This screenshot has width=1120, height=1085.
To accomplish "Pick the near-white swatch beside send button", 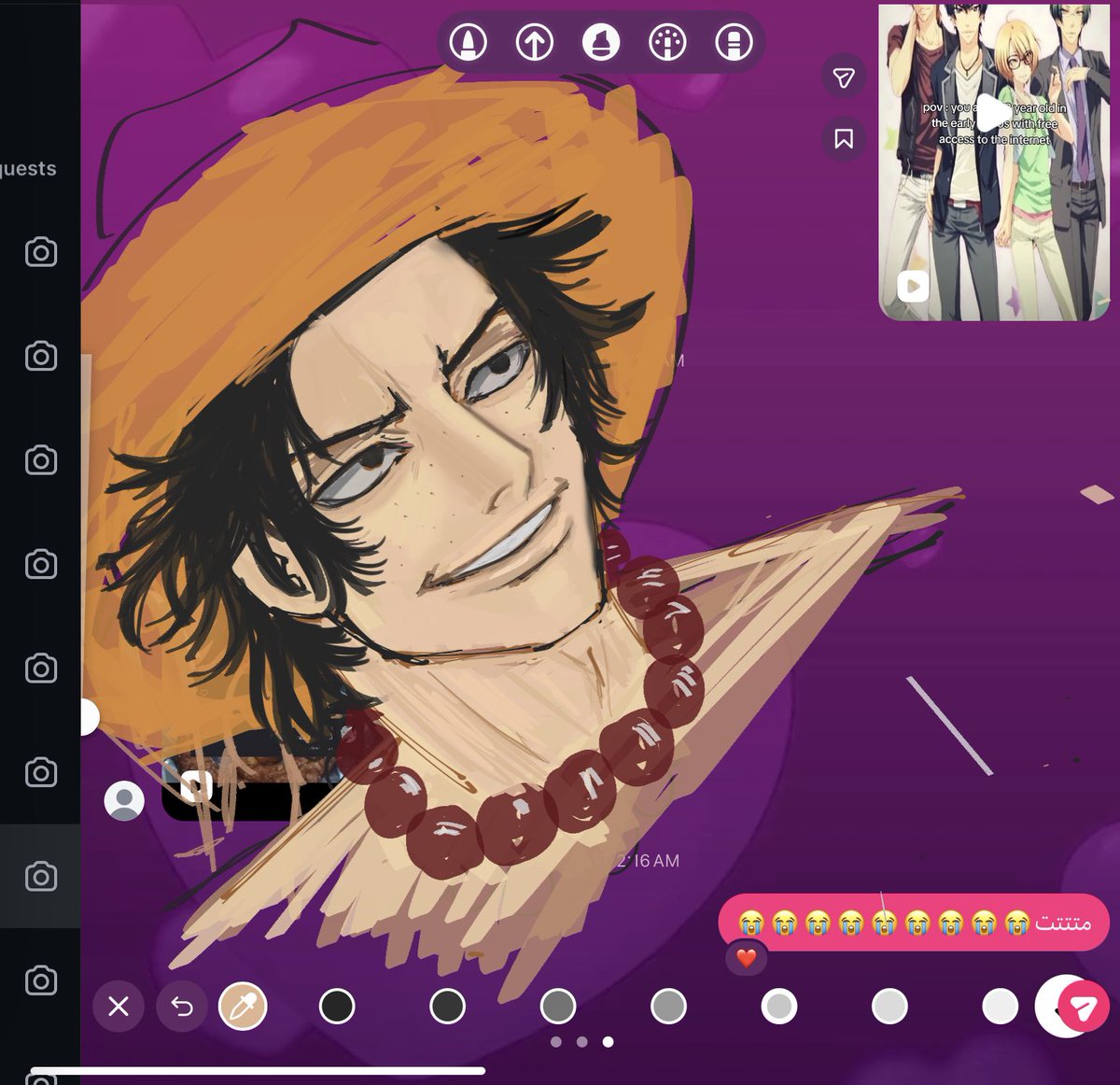I will 1000,1007.
